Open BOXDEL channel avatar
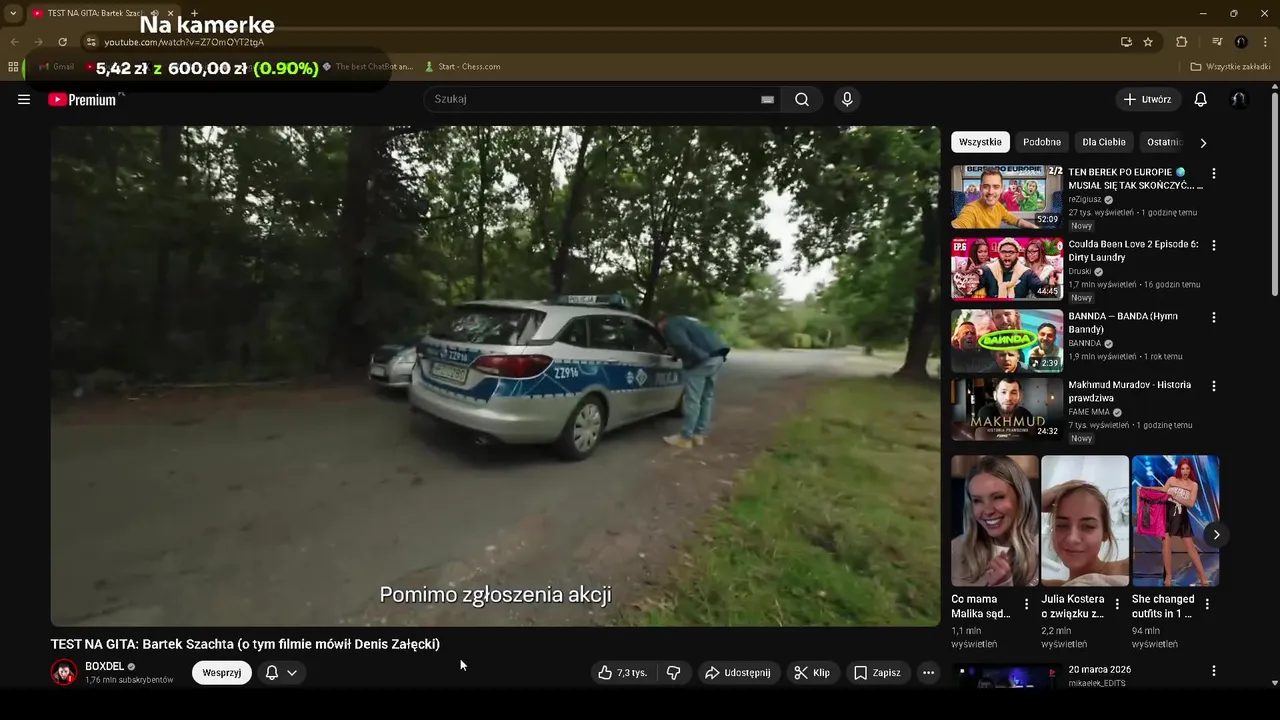Image resolution: width=1280 pixels, height=720 pixels. [x=64, y=672]
